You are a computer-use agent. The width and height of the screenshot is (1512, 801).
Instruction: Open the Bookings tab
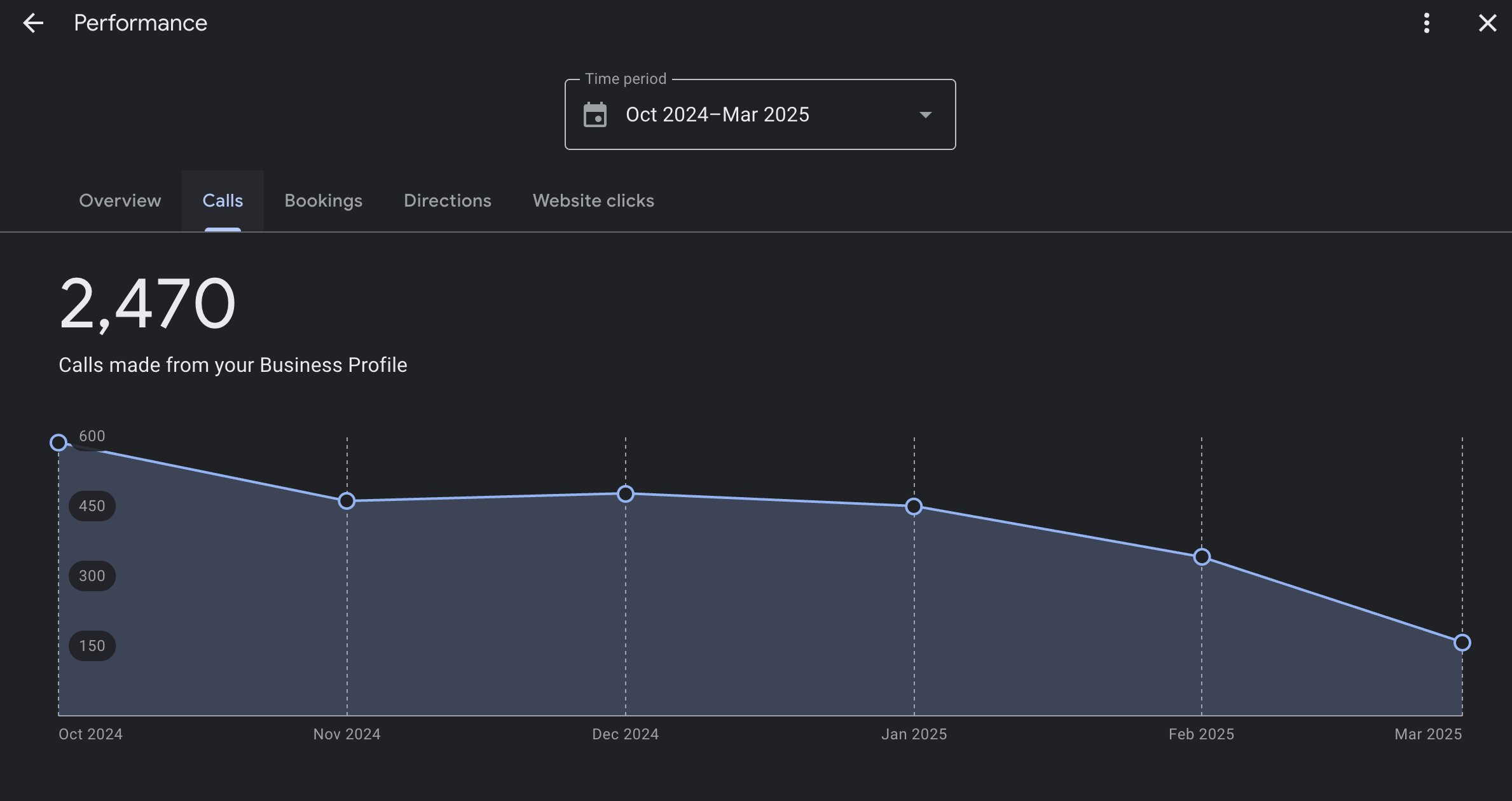click(324, 201)
